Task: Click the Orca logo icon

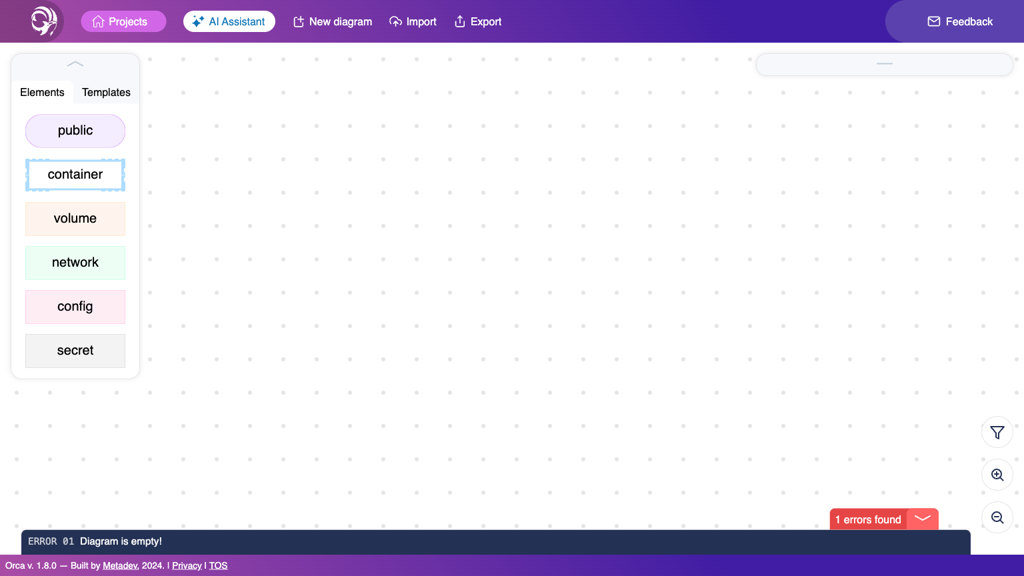Action: [43, 21]
